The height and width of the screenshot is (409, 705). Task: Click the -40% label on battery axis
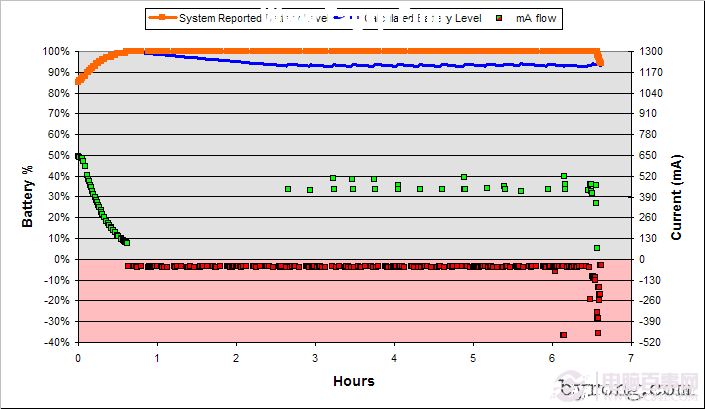click(x=57, y=342)
